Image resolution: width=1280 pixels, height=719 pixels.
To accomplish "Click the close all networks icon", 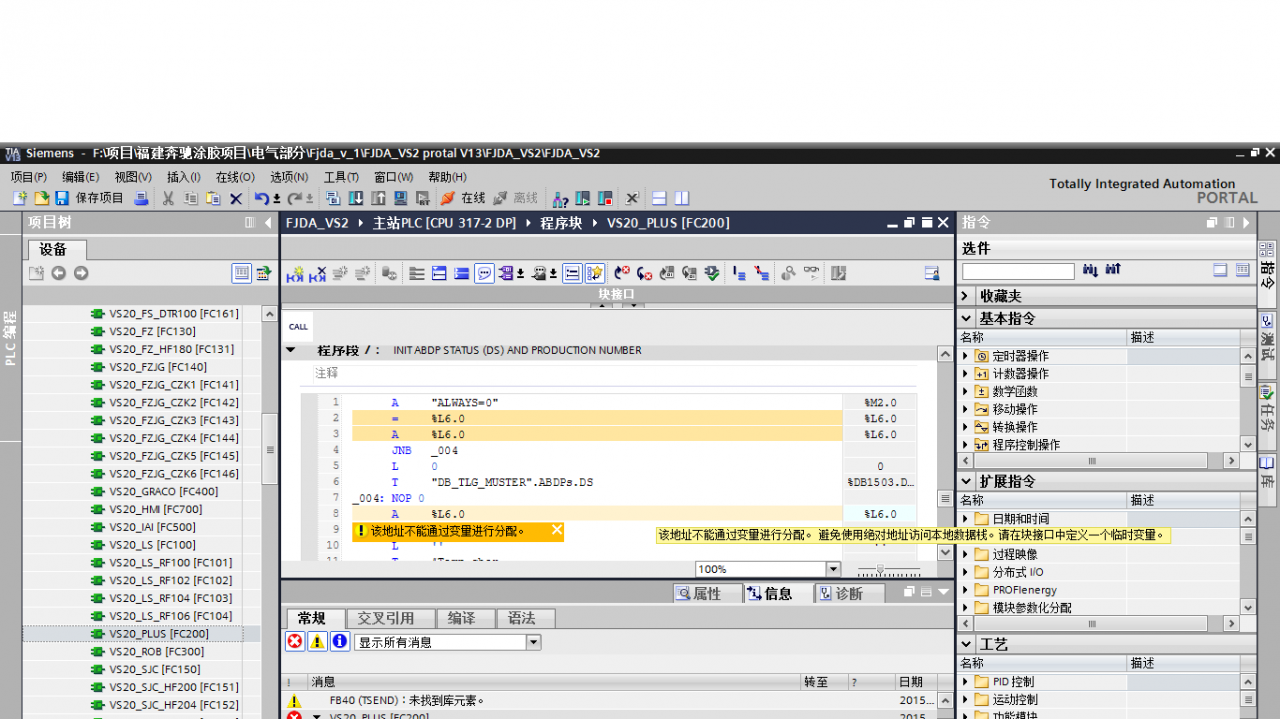I will 461,273.
